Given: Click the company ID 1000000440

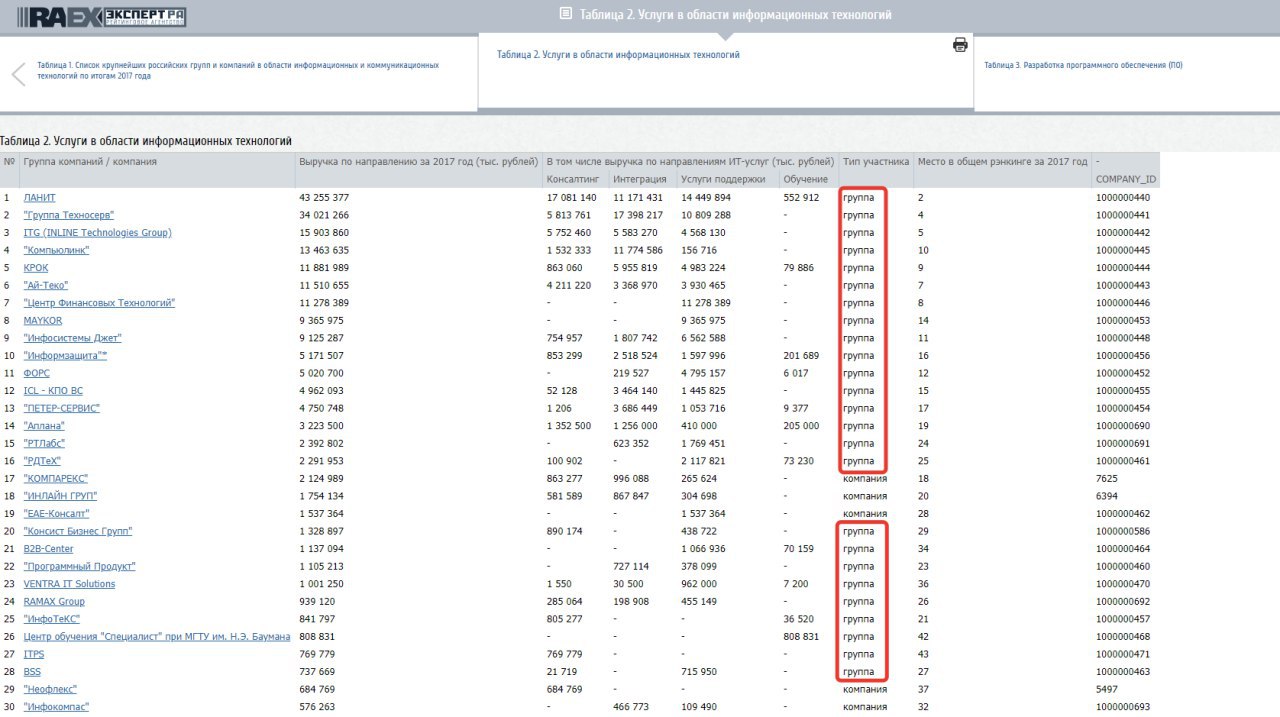Looking at the screenshot, I should [1123, 198].
